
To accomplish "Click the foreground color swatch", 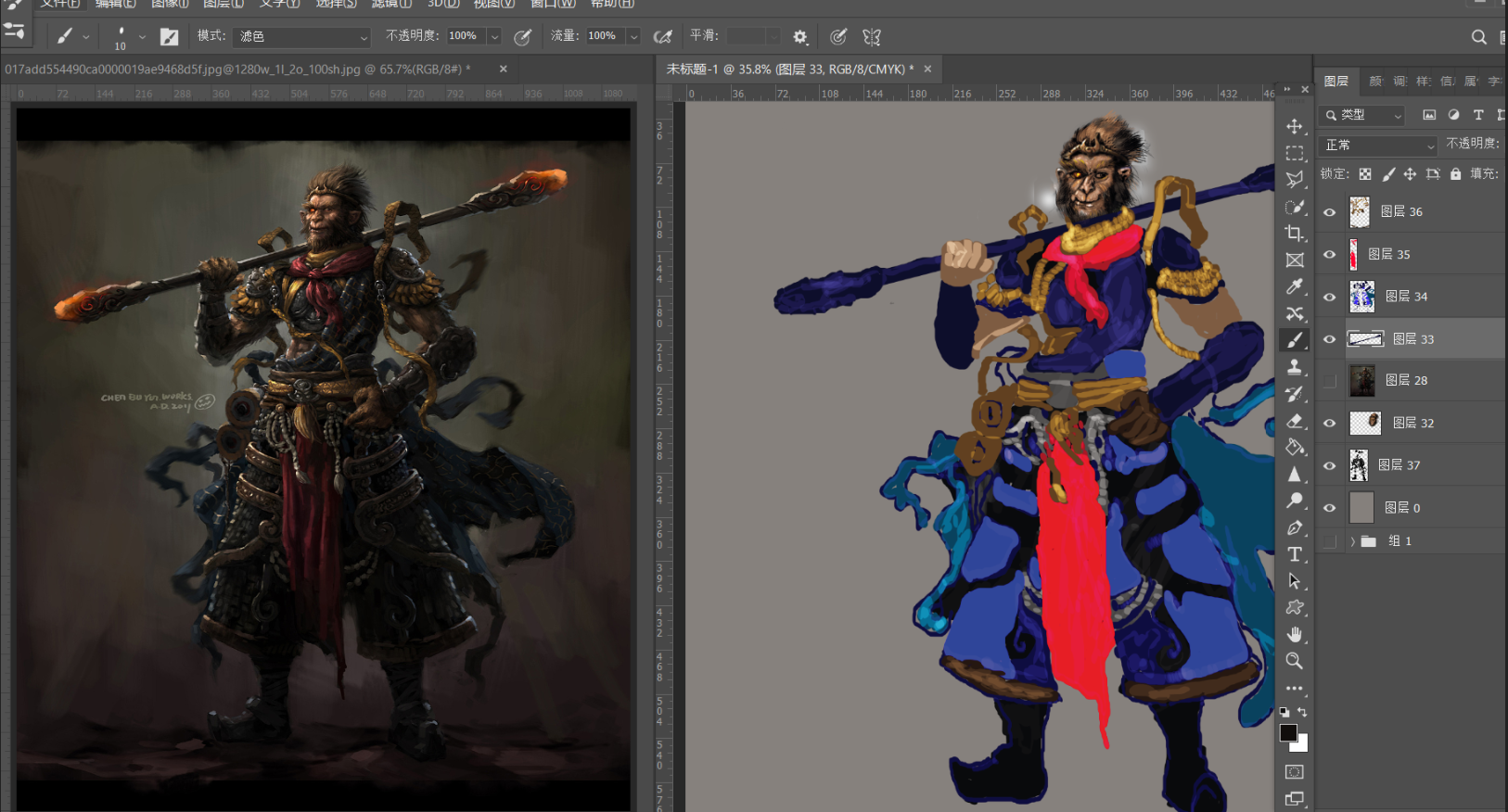I will [1288, 732].
